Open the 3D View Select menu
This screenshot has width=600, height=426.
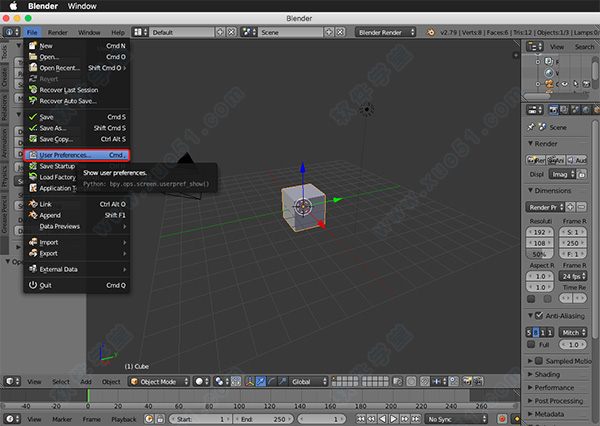[61, 382]
